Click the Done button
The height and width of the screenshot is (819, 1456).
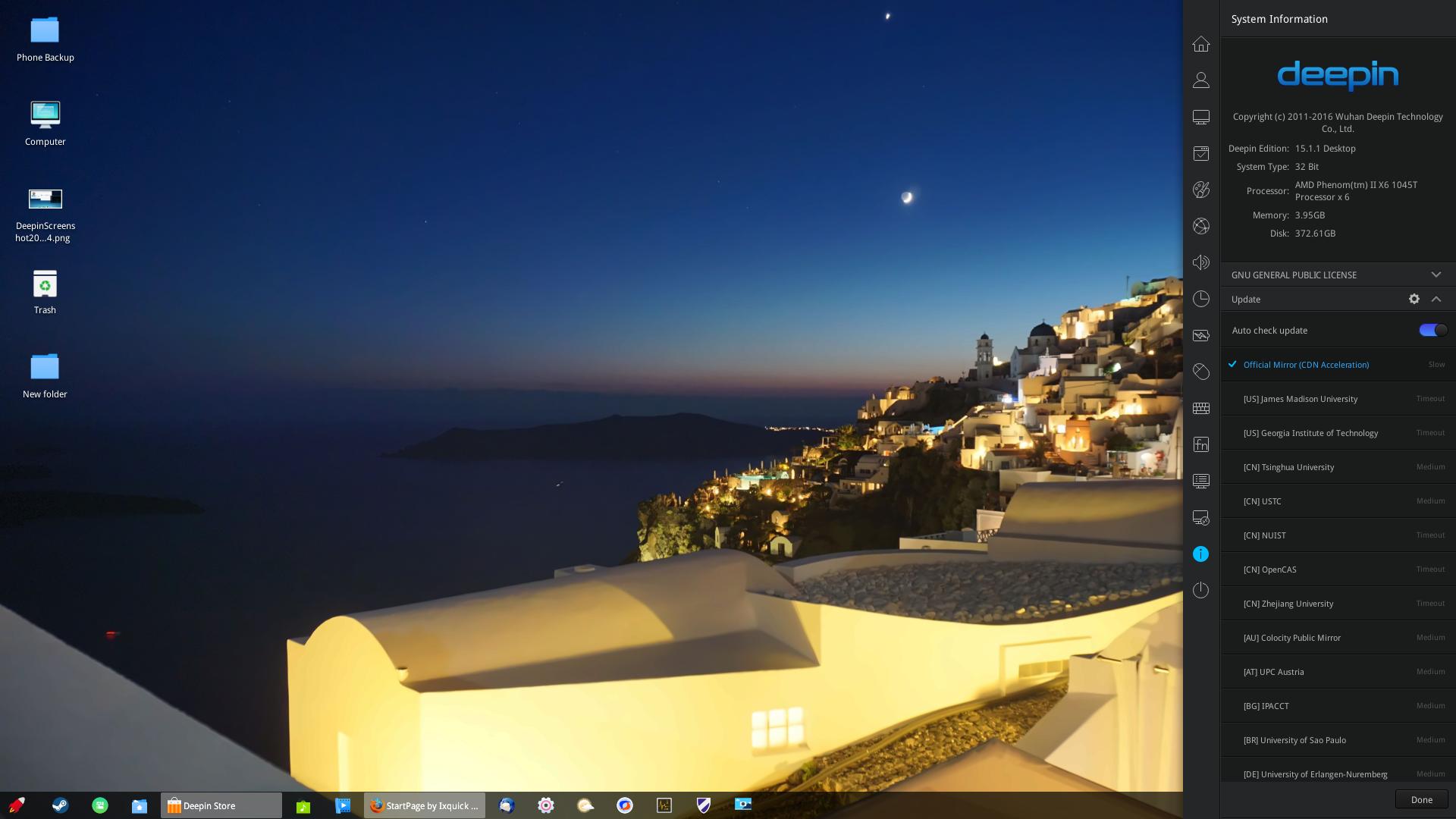pos(1421,799)
